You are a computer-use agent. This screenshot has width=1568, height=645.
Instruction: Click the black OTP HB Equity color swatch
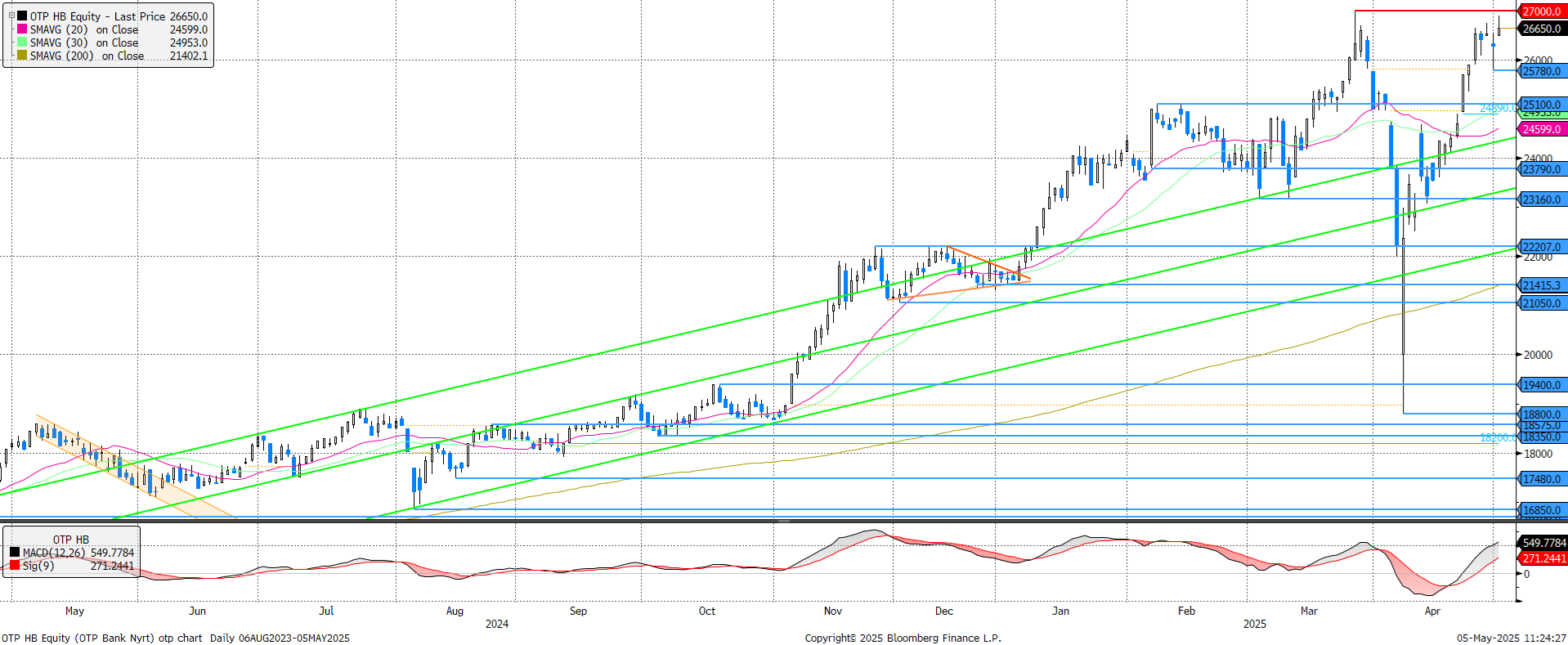tap(22, 16)
